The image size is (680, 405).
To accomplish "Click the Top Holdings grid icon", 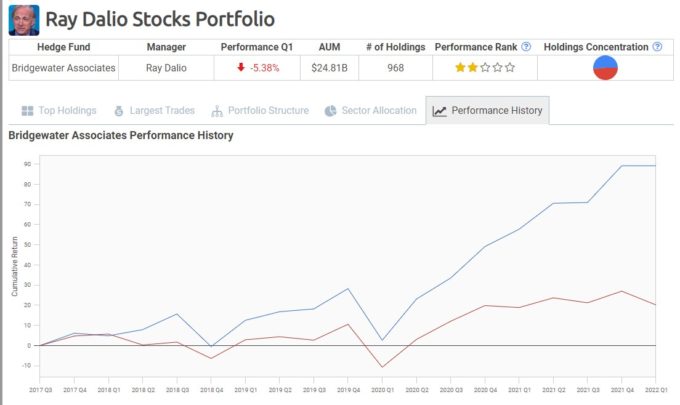I will coord(27,111).
